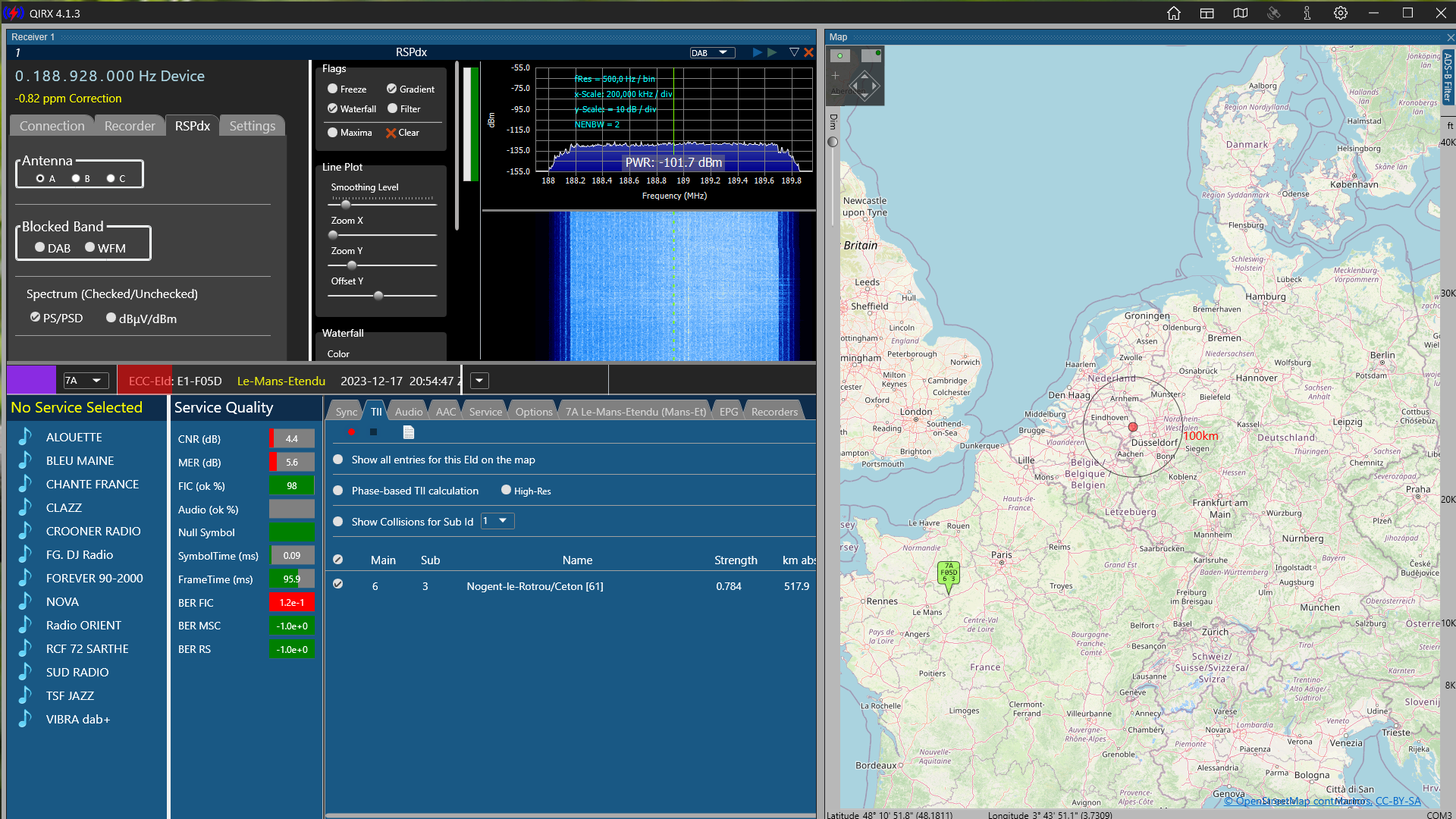Click the red X Clear icon
This screenshot has width=1456, height=819.
(391, 133)
